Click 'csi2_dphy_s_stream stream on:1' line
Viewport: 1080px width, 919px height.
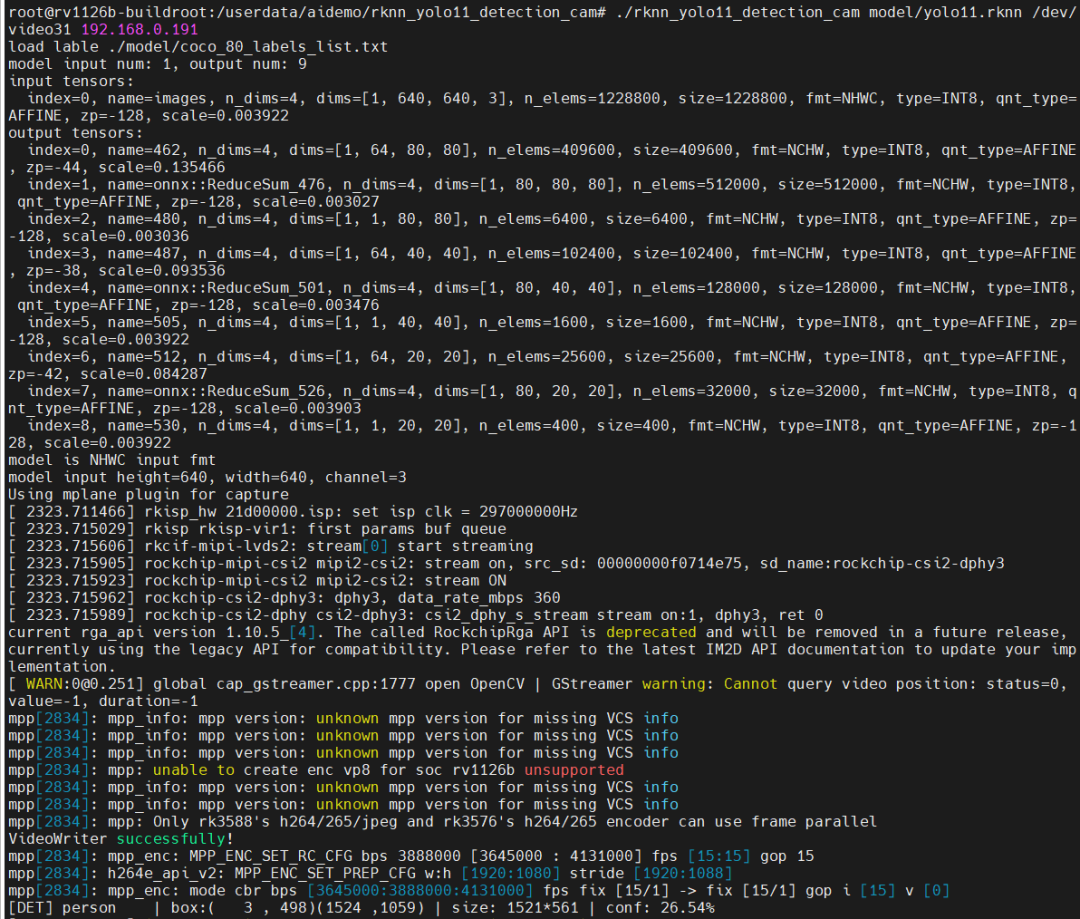click(x=415, y=615)
